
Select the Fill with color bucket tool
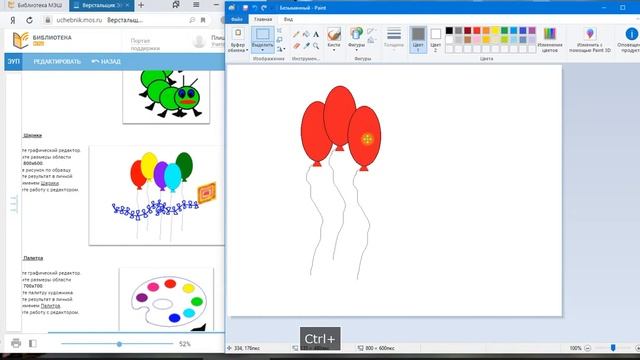[x=306, y=34]
